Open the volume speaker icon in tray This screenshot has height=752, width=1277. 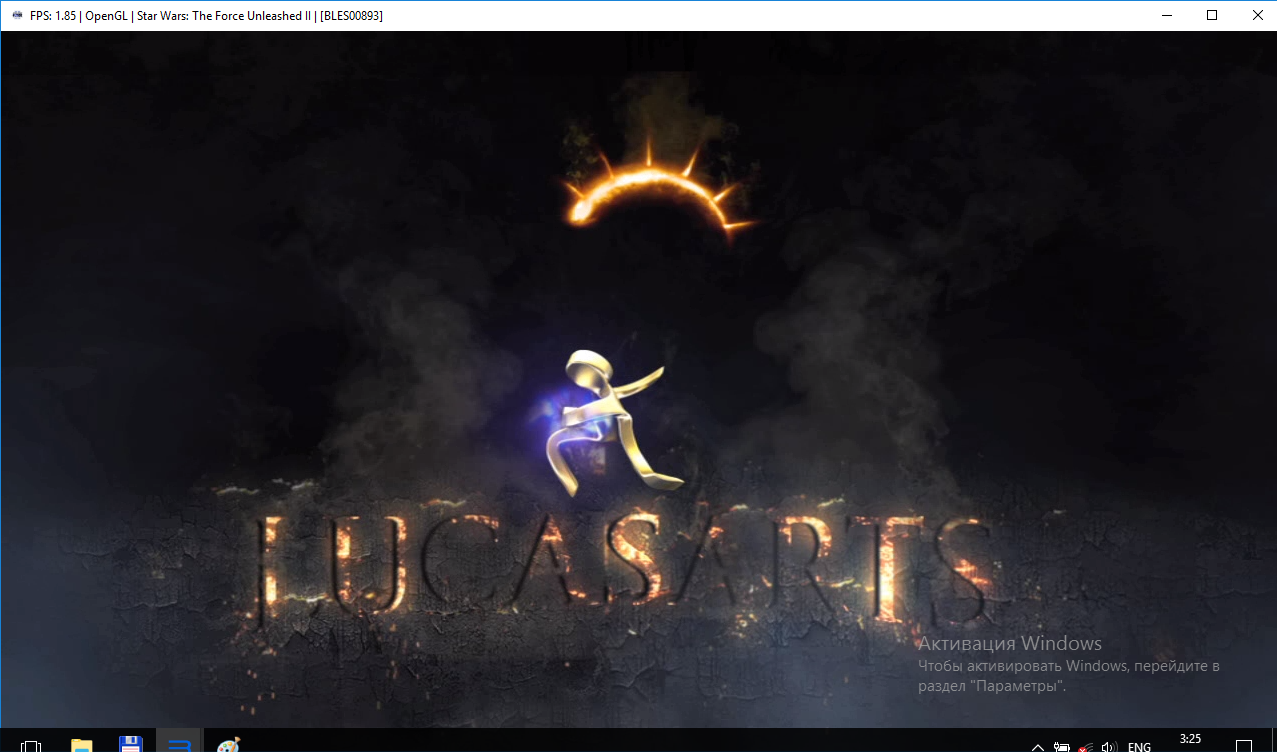tap(1108, 746)
